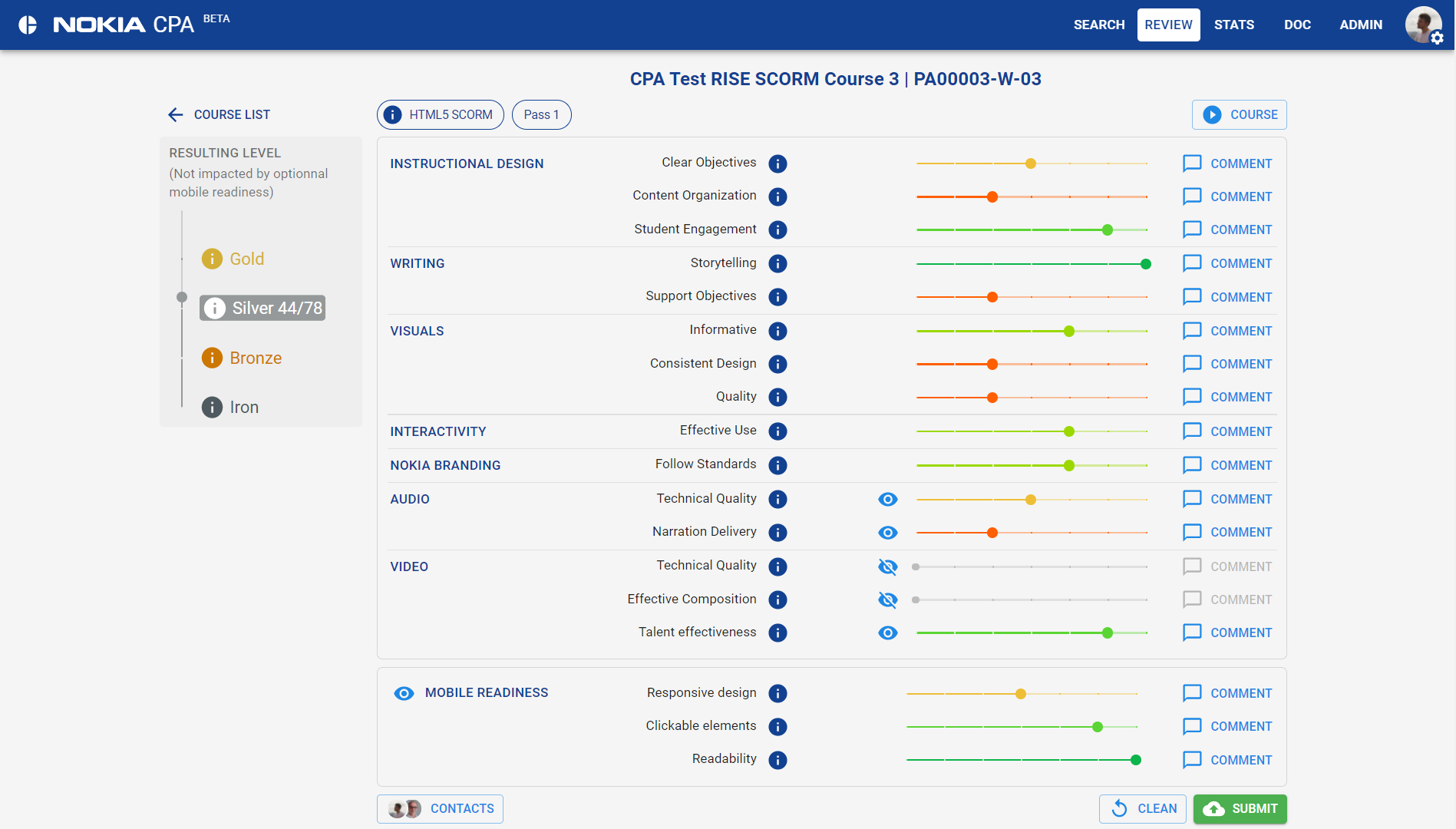Submit the course review
The height and width of the screenshot is (829, 1456).
pyautogui.click(x=1240, y=808)
